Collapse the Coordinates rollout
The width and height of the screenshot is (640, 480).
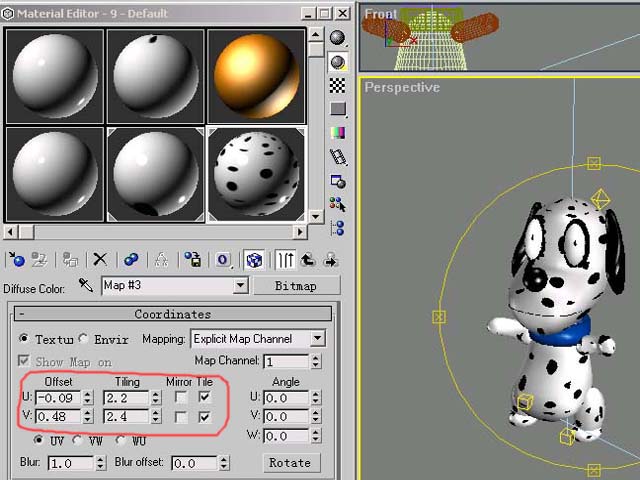(173, 314)
